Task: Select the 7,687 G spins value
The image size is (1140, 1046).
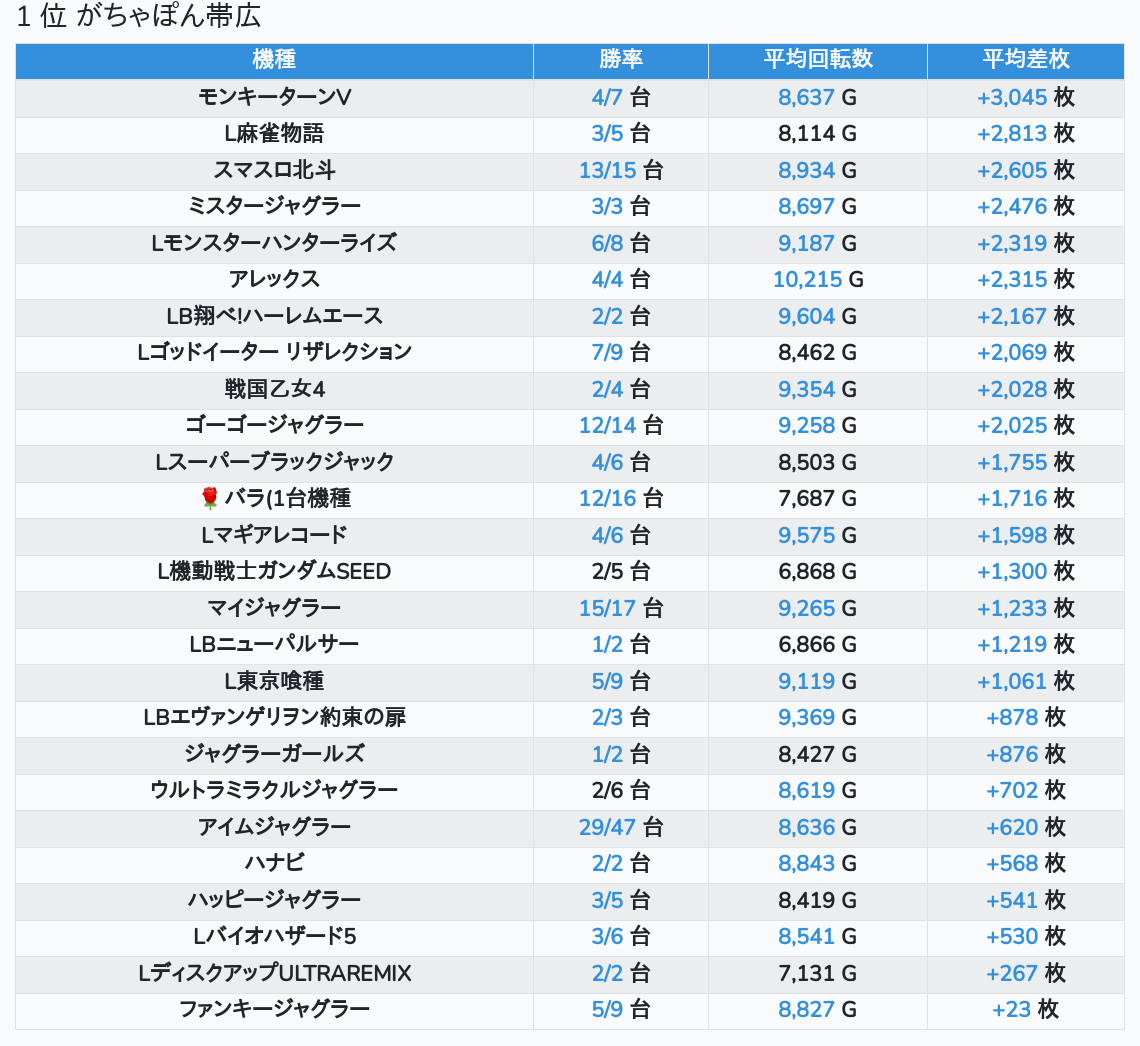Action: tap(817, 499)
